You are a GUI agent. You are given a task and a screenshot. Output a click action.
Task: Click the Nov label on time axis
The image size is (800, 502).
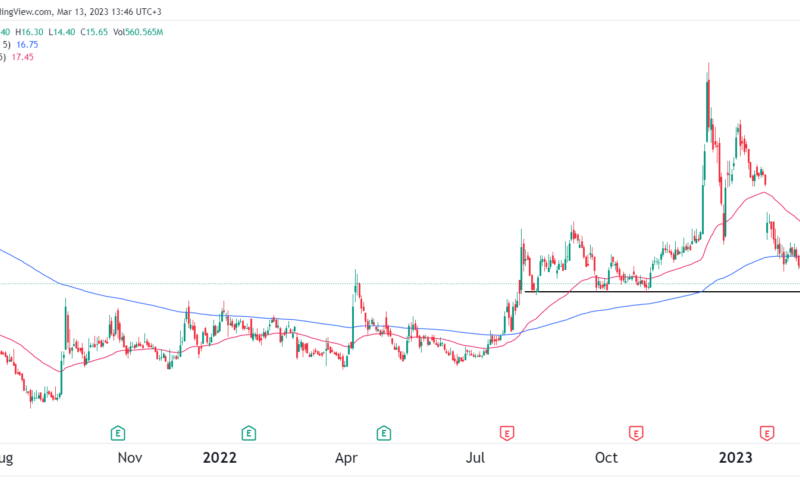point(130,458)
